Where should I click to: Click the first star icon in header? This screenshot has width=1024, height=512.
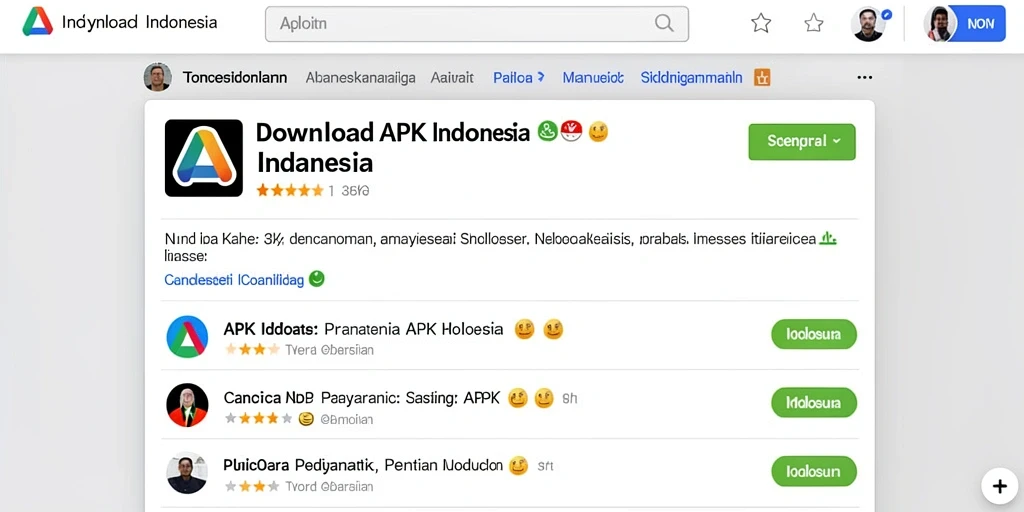click(x=761, y=24)
